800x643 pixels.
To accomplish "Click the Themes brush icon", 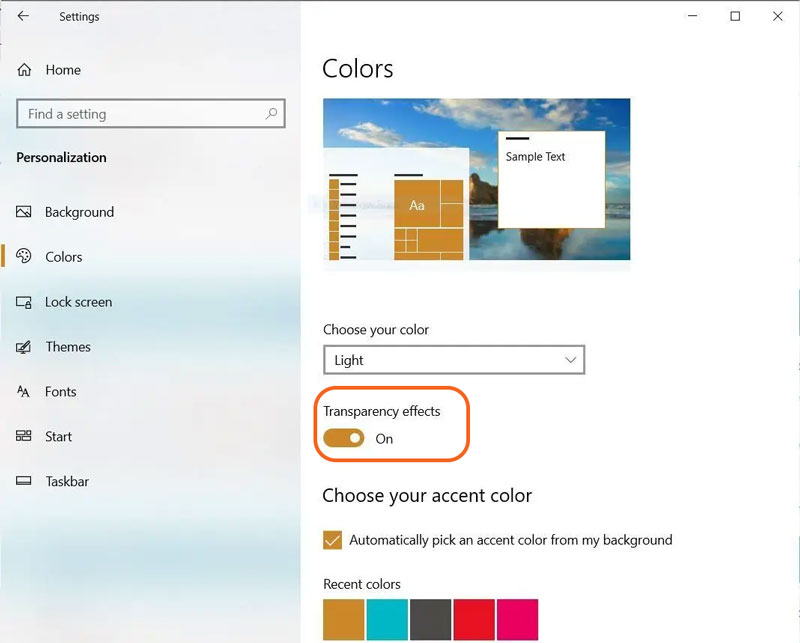I will (x=23, y=347).
